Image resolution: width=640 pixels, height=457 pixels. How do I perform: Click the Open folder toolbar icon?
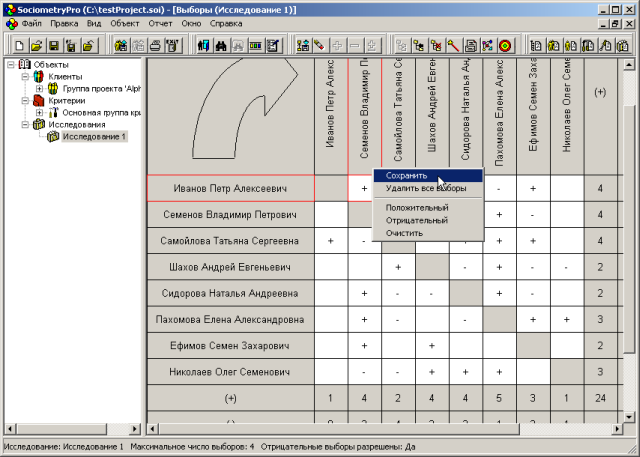click(37, 45)
